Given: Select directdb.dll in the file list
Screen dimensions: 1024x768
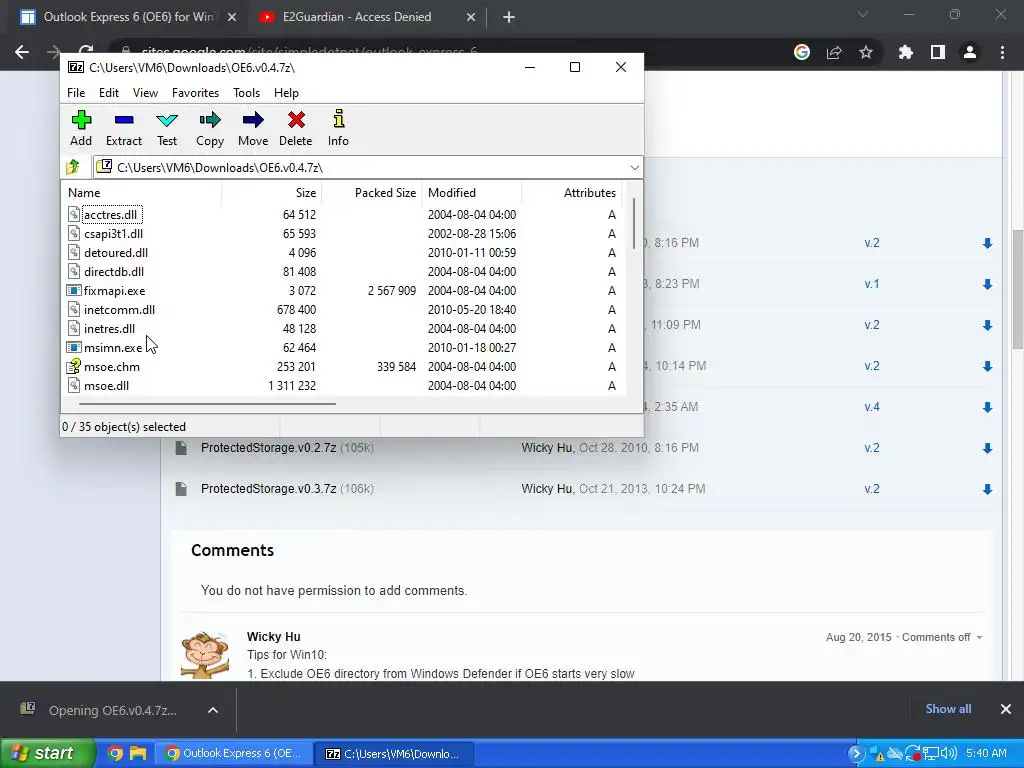Looking at the screenshot, I should click(114, 272).
